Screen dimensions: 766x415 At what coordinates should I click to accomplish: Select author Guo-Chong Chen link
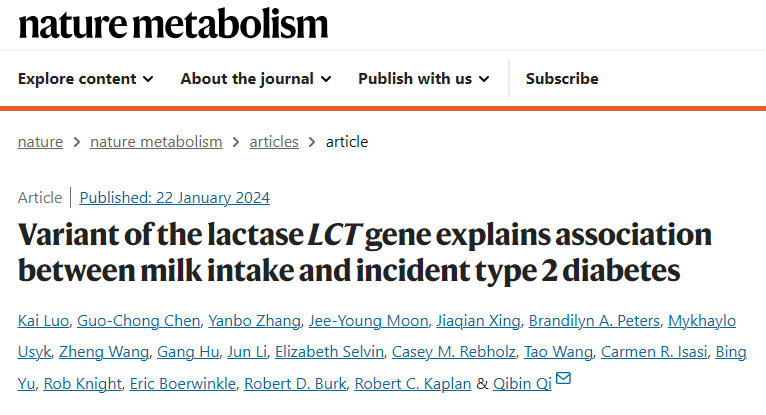coord(139,321)
